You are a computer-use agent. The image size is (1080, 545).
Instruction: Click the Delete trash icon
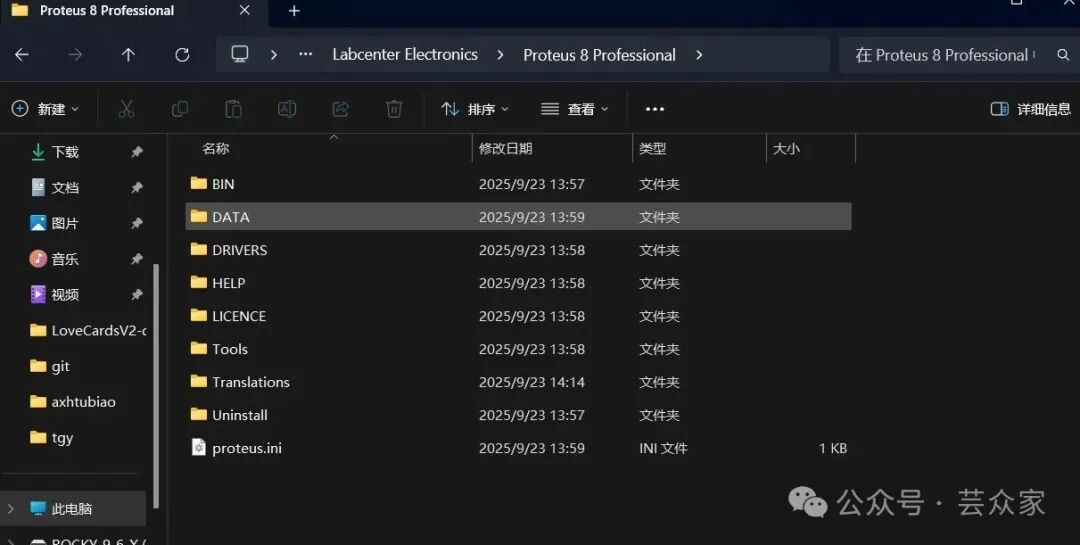click(394, 109)
